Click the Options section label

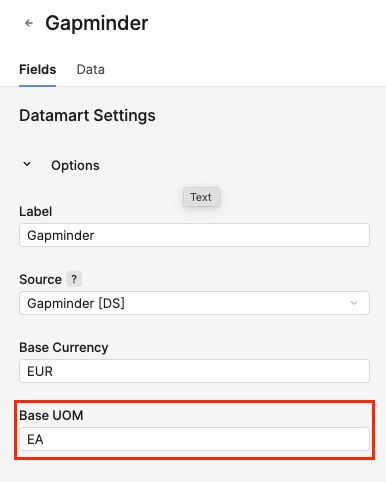coord(75,165)
